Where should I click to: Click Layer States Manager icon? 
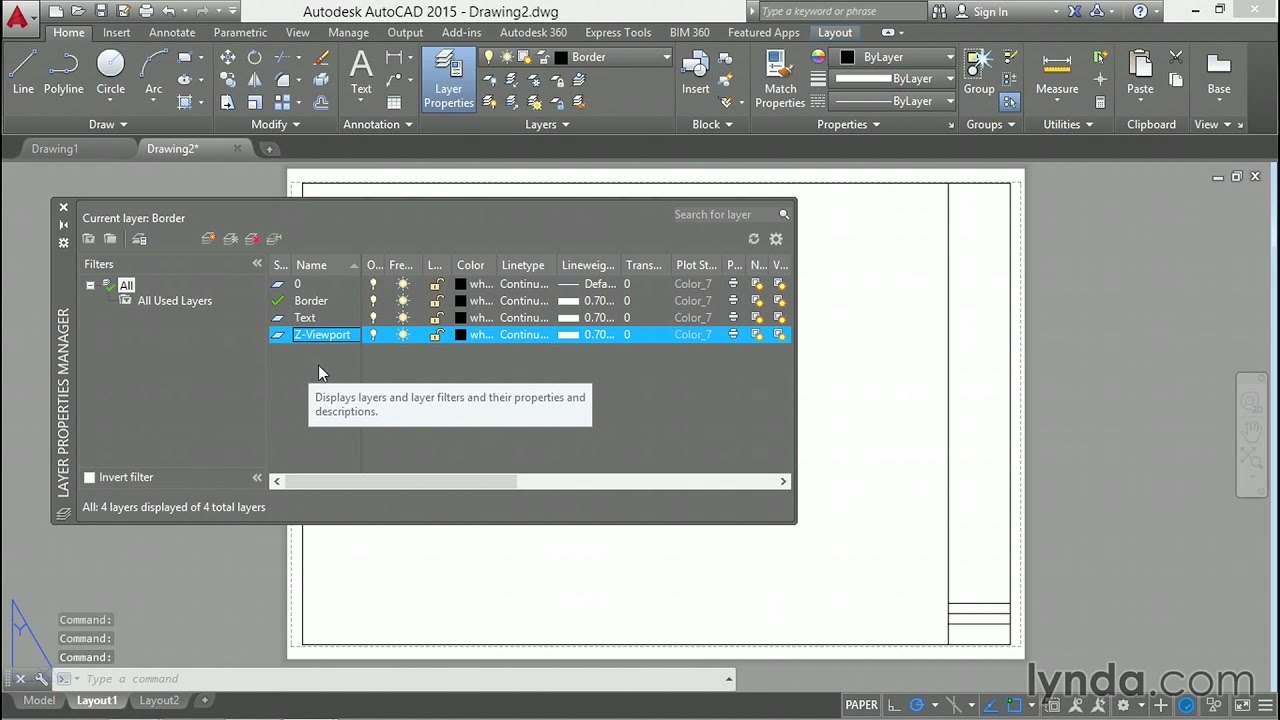point(139,239)
